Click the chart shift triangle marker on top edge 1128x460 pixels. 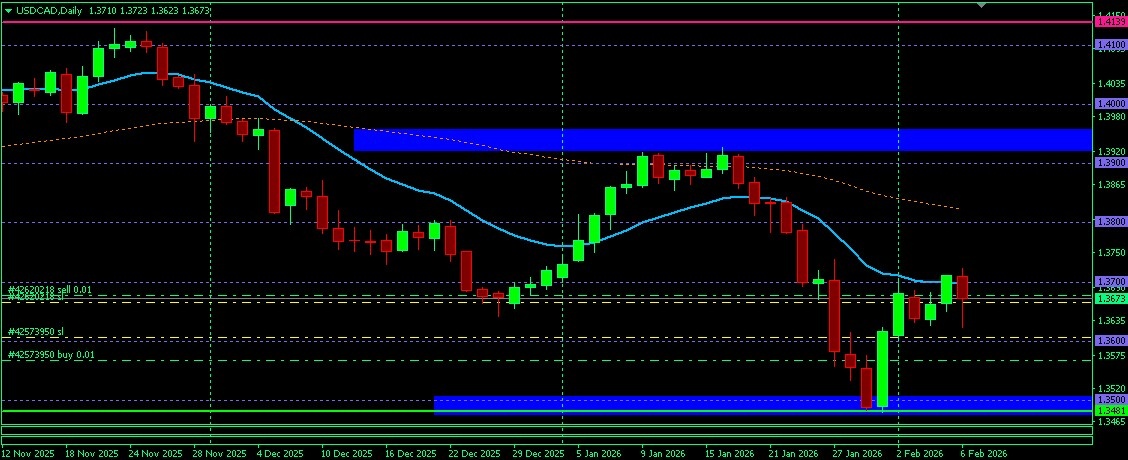pyautogui.click(x=981, y=6)
